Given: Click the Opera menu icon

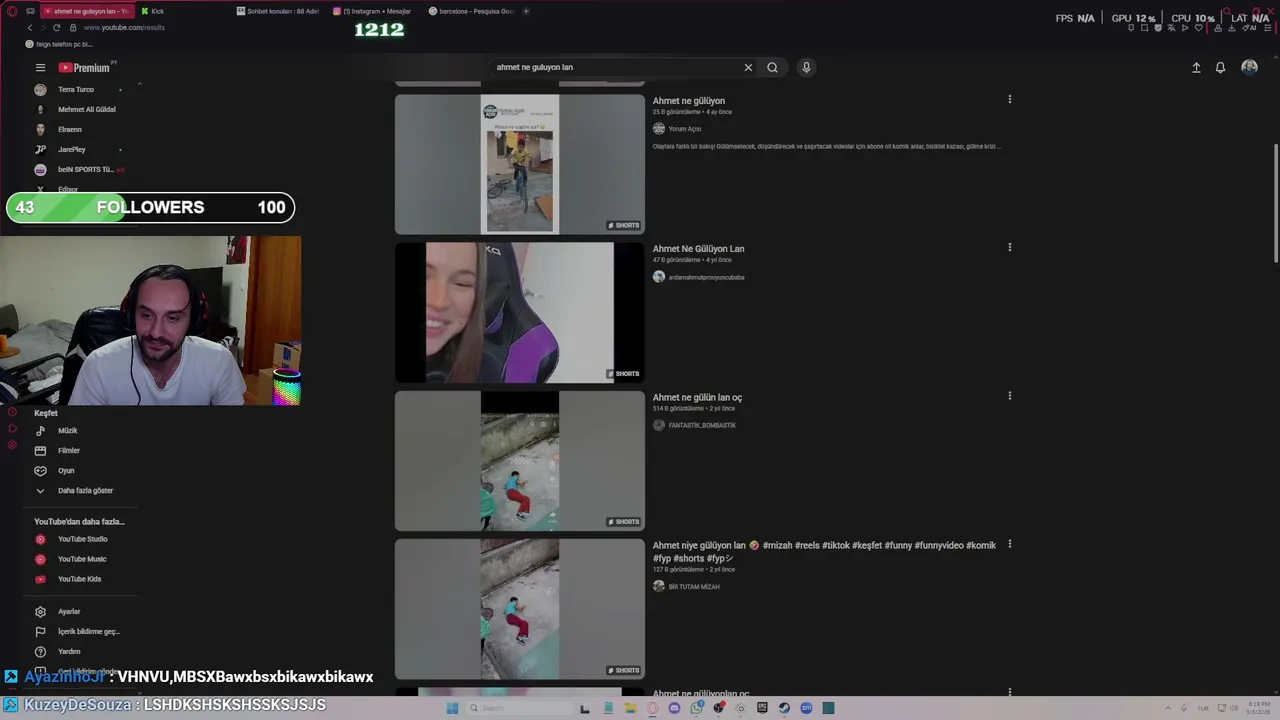Looking at the screenshot, I should click(x=11, y=11).
